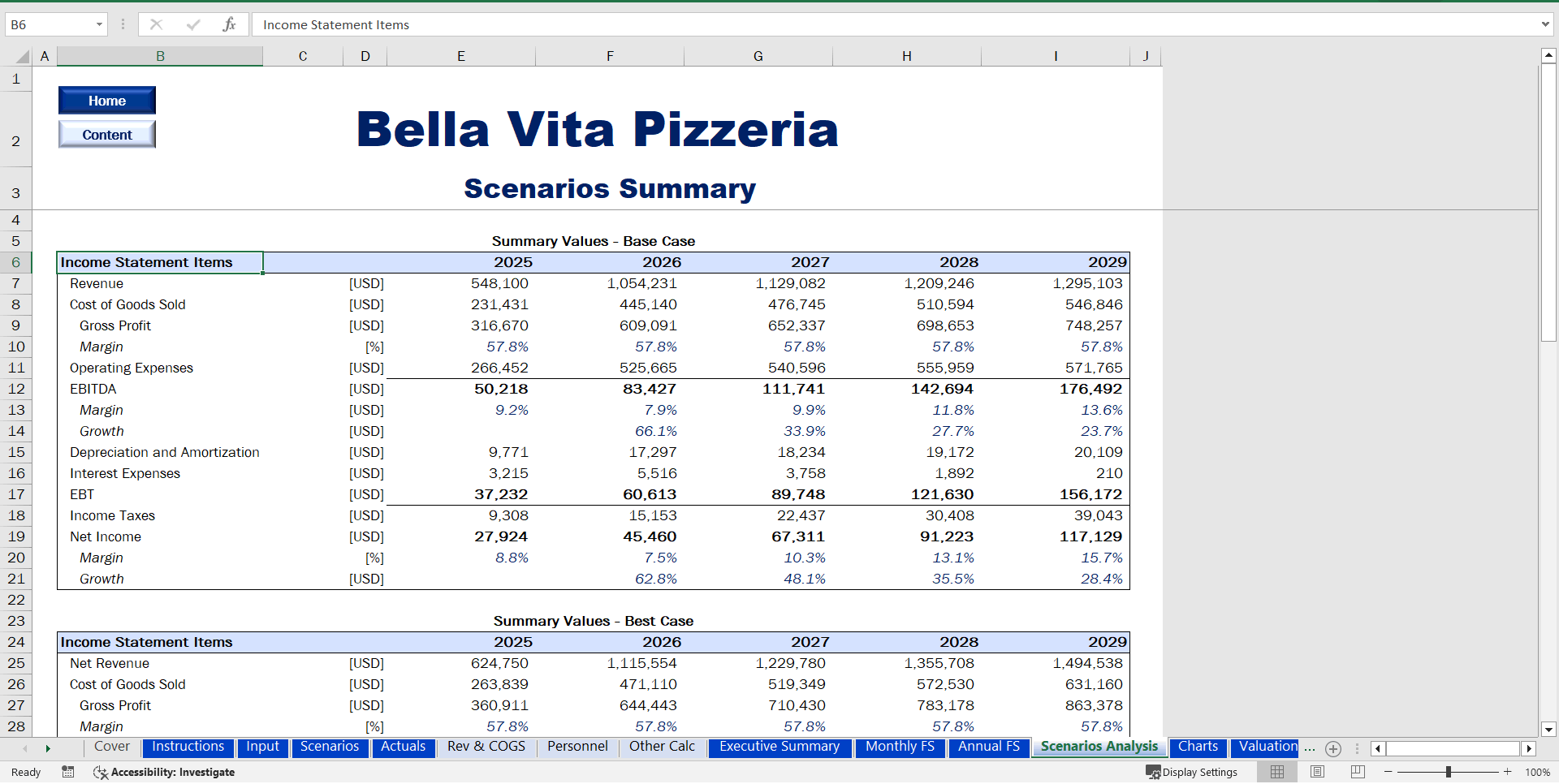The width and height of the screenshot is (1559, 784).
Task: Click vertical scrollbar down arrow
Action: click(1548, 729)
